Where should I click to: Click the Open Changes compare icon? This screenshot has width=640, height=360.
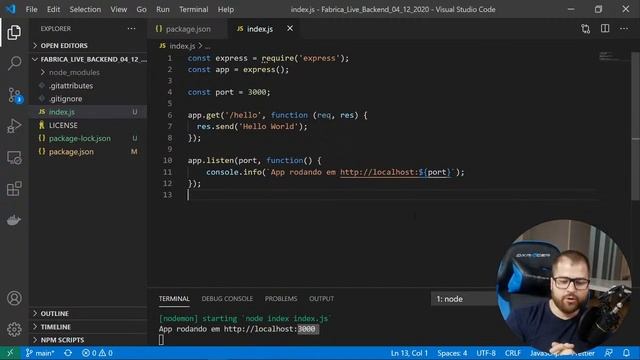(x=586, y=29)
